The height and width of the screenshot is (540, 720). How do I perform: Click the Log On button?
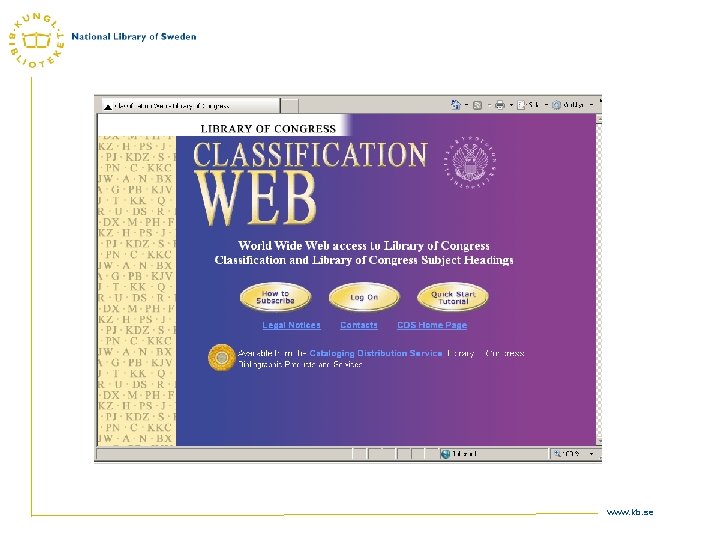click(x=364, y=297)
